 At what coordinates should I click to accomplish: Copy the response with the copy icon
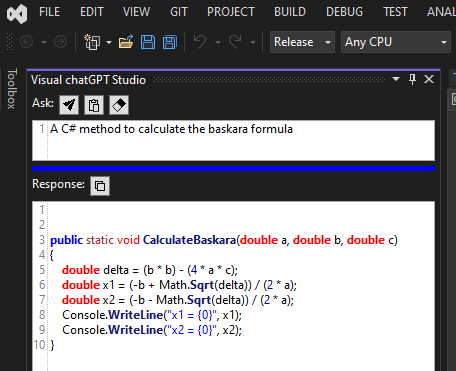point(100,186)
